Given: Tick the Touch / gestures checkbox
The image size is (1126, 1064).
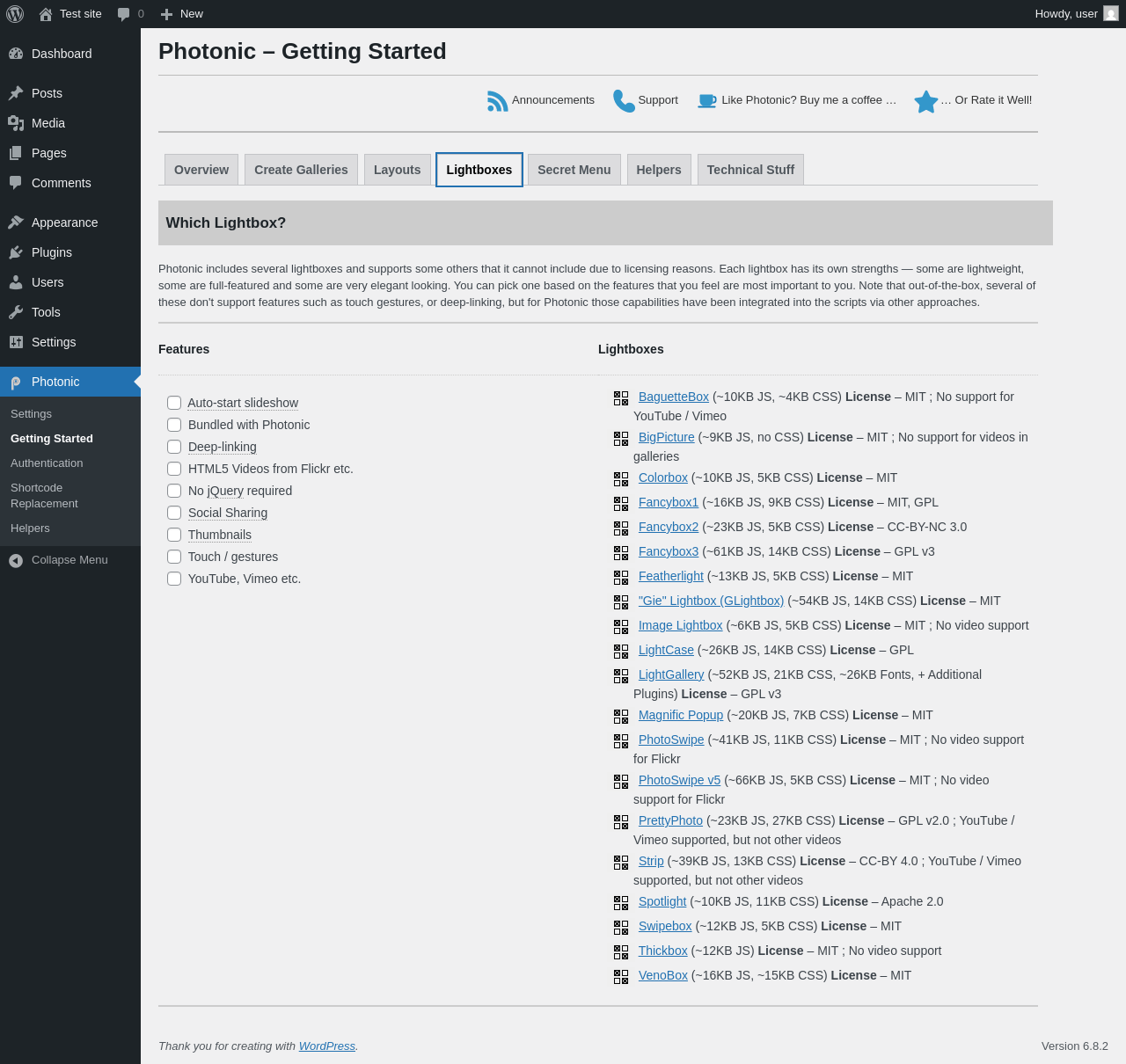Looking at the screenshot, I should click(x=174, y=557).
